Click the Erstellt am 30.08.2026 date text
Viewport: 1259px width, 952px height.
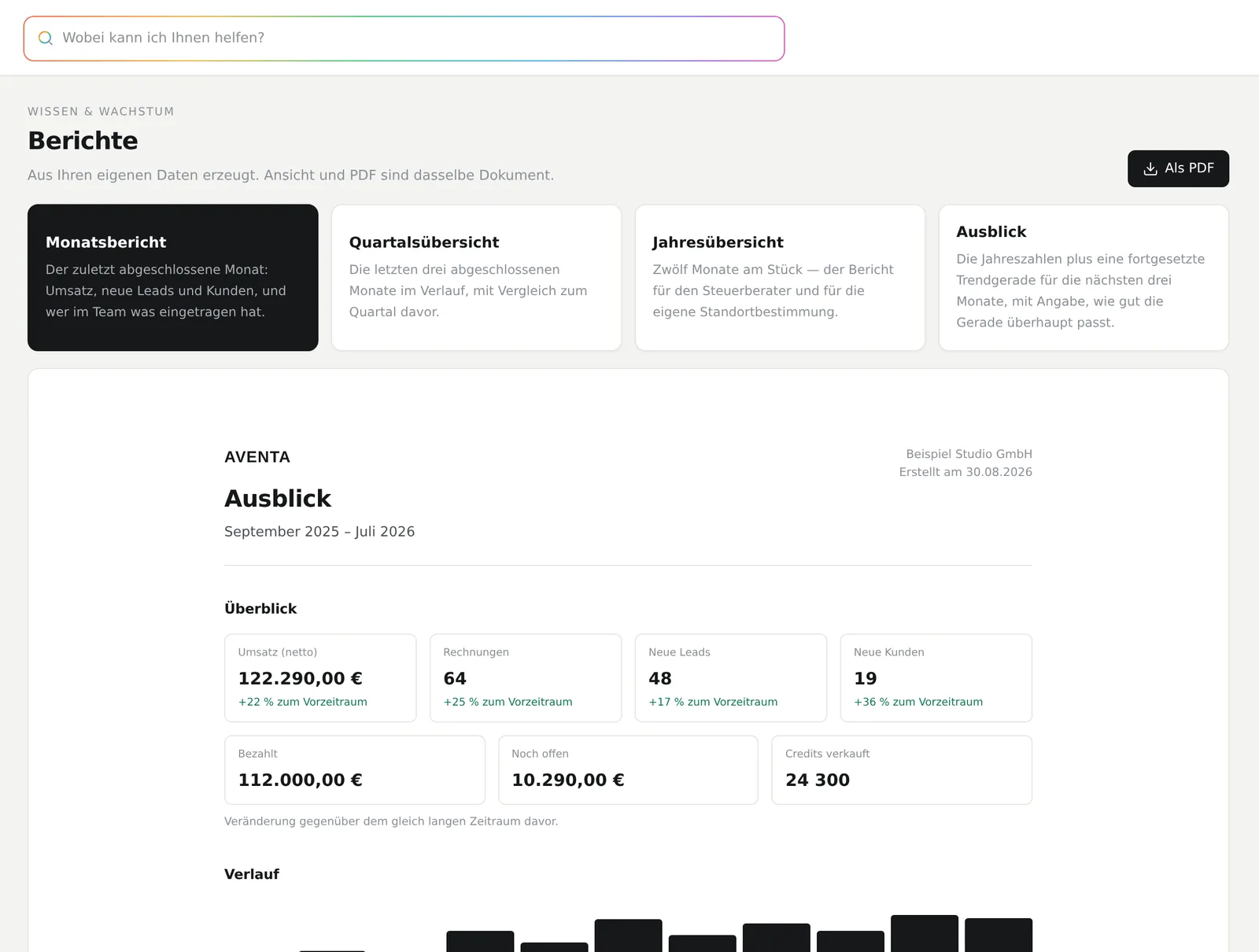[x=965, y=472]
